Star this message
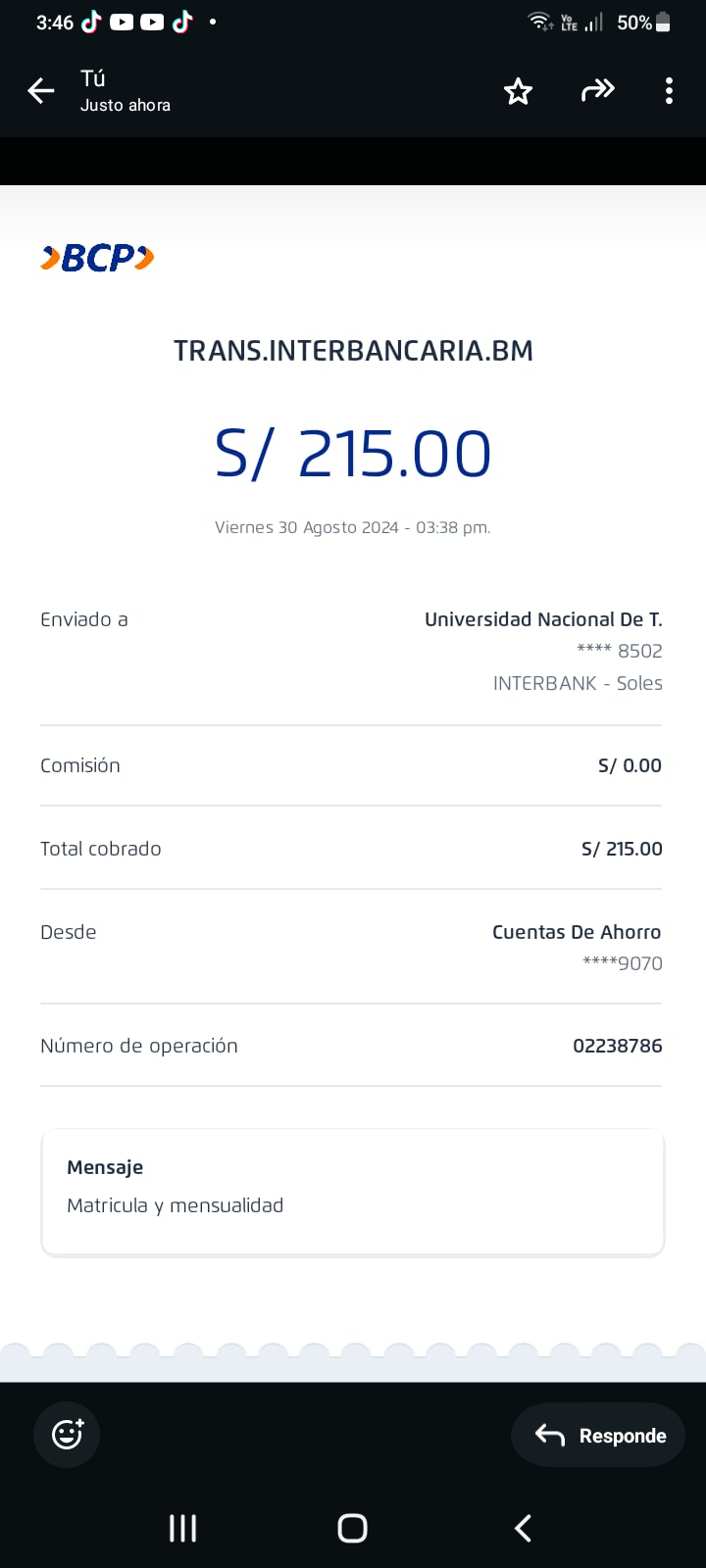 pyautogui.click(x=518, y=91)
